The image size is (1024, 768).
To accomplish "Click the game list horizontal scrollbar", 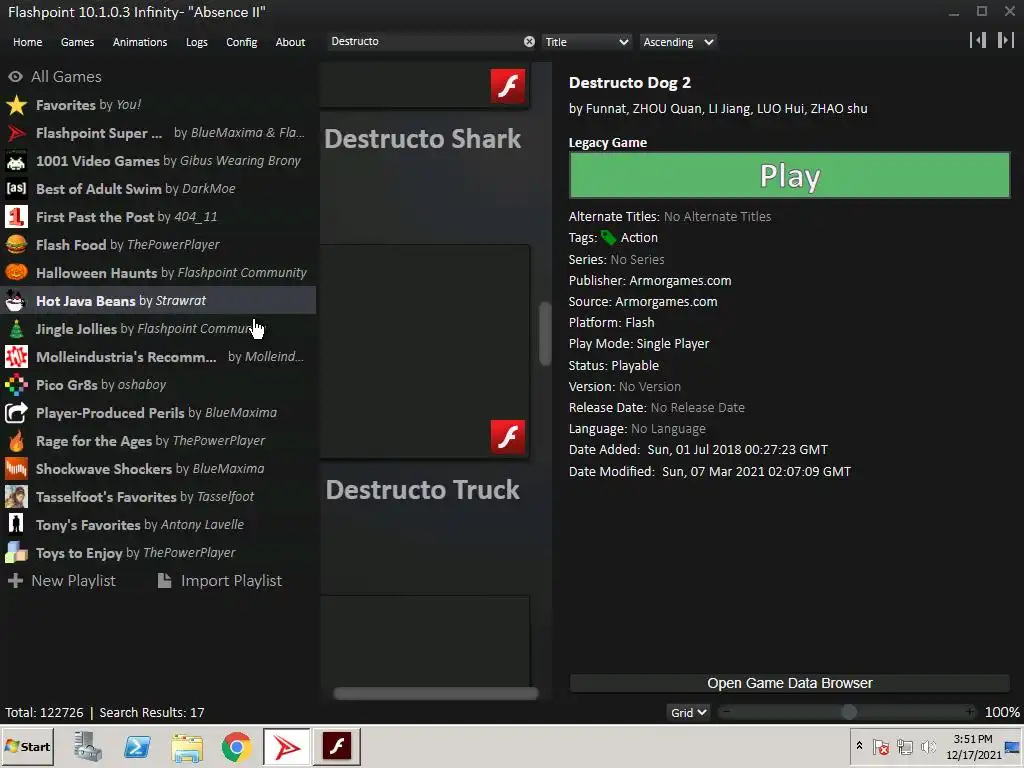I will coord(436,693).
